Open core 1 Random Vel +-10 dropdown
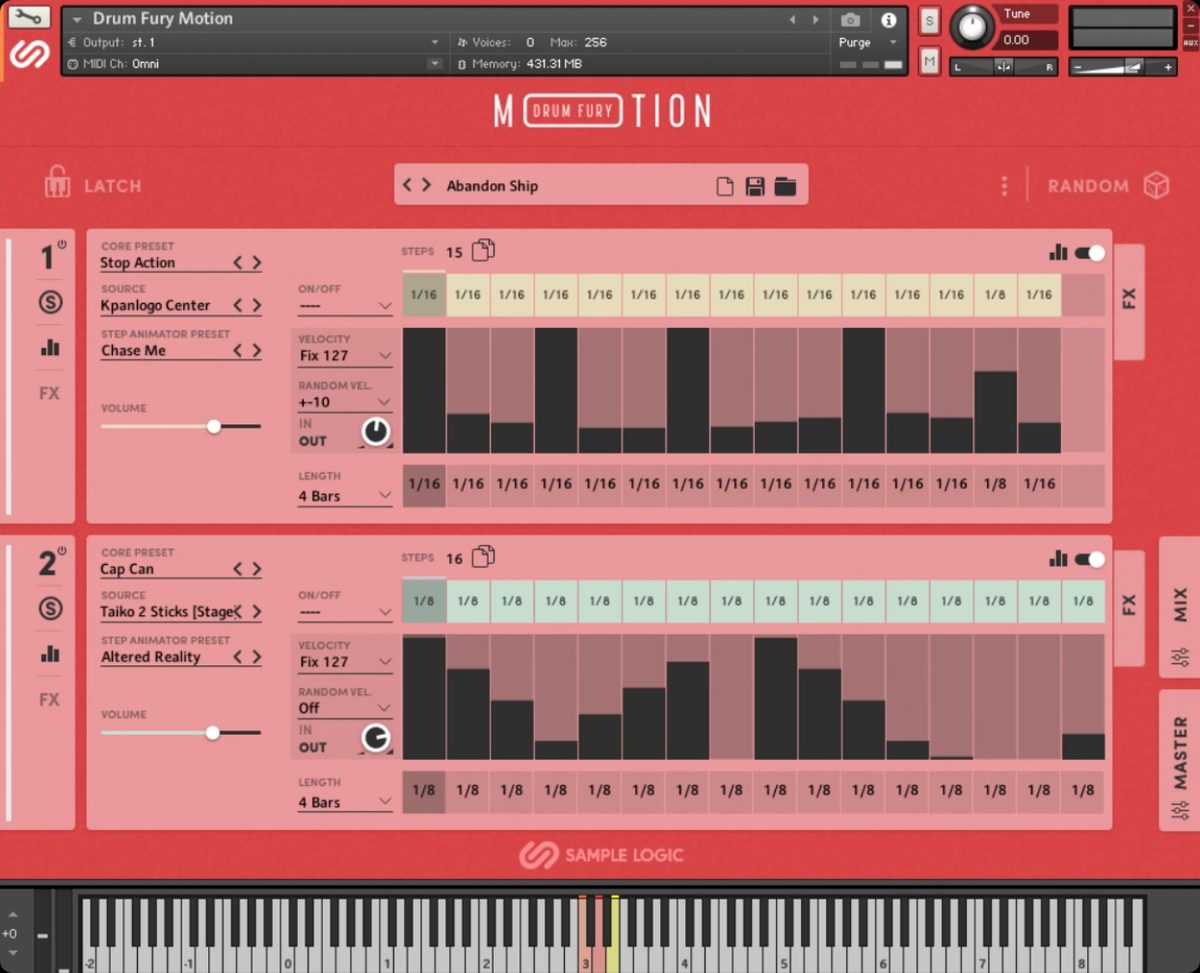This screenshot has height=973, width=1200. click(x=345, y=402)
